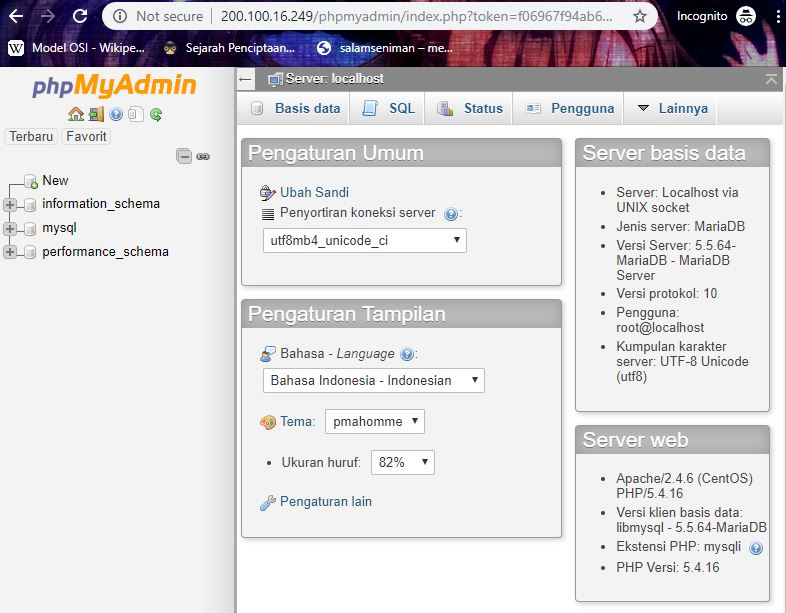This screenshot has height=613, width=786.
Task: Click the Server web panel header
Action: coord(672,440)
